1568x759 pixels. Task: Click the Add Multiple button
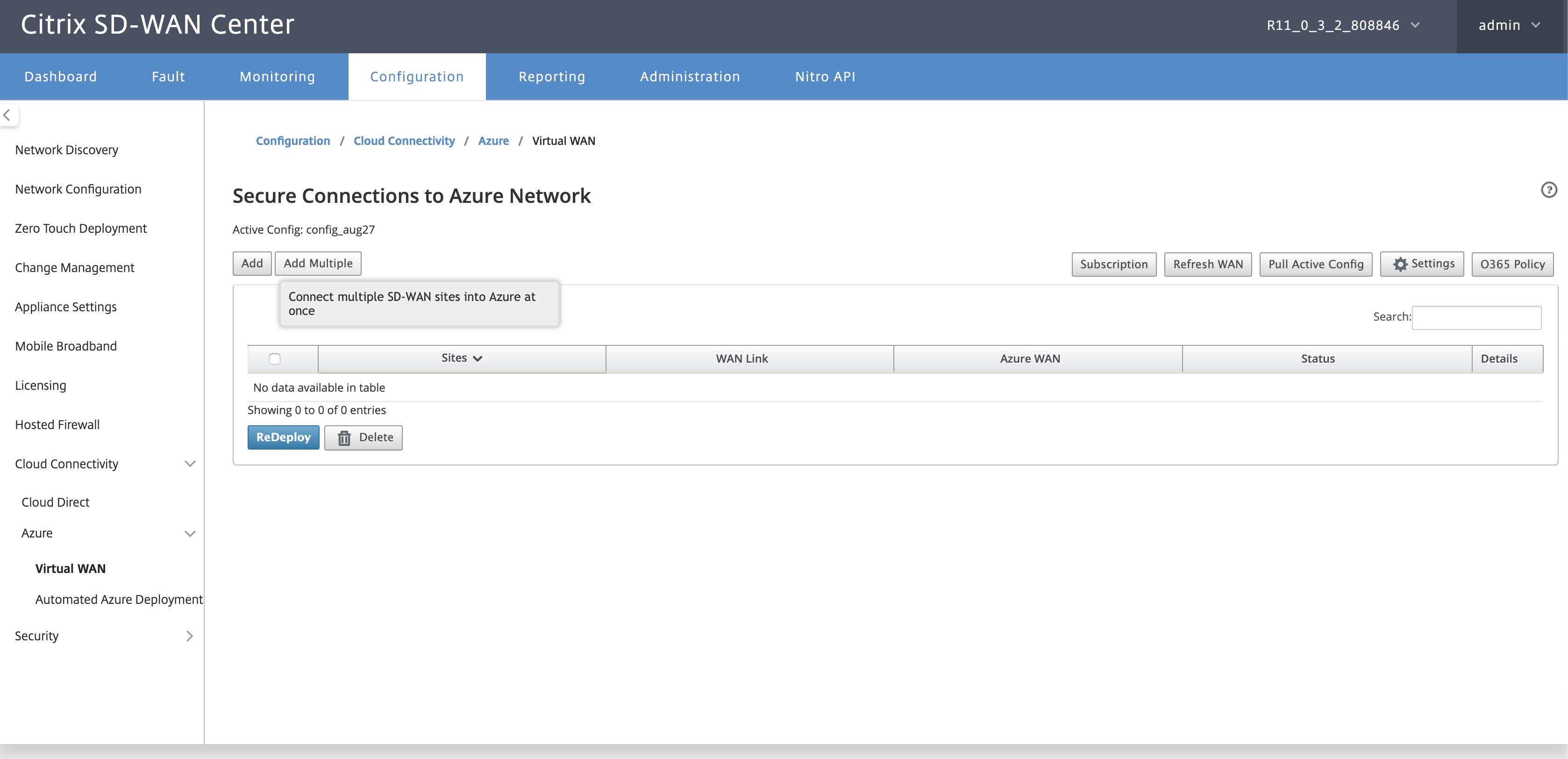point(318,264)
